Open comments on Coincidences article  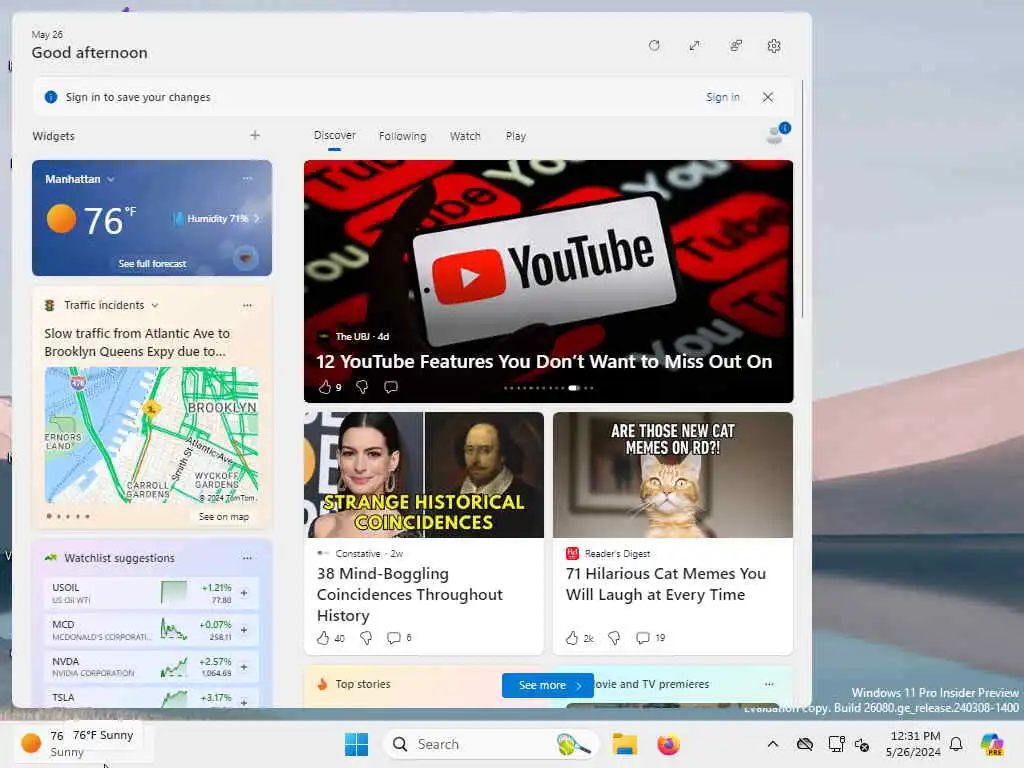point(394,638)
